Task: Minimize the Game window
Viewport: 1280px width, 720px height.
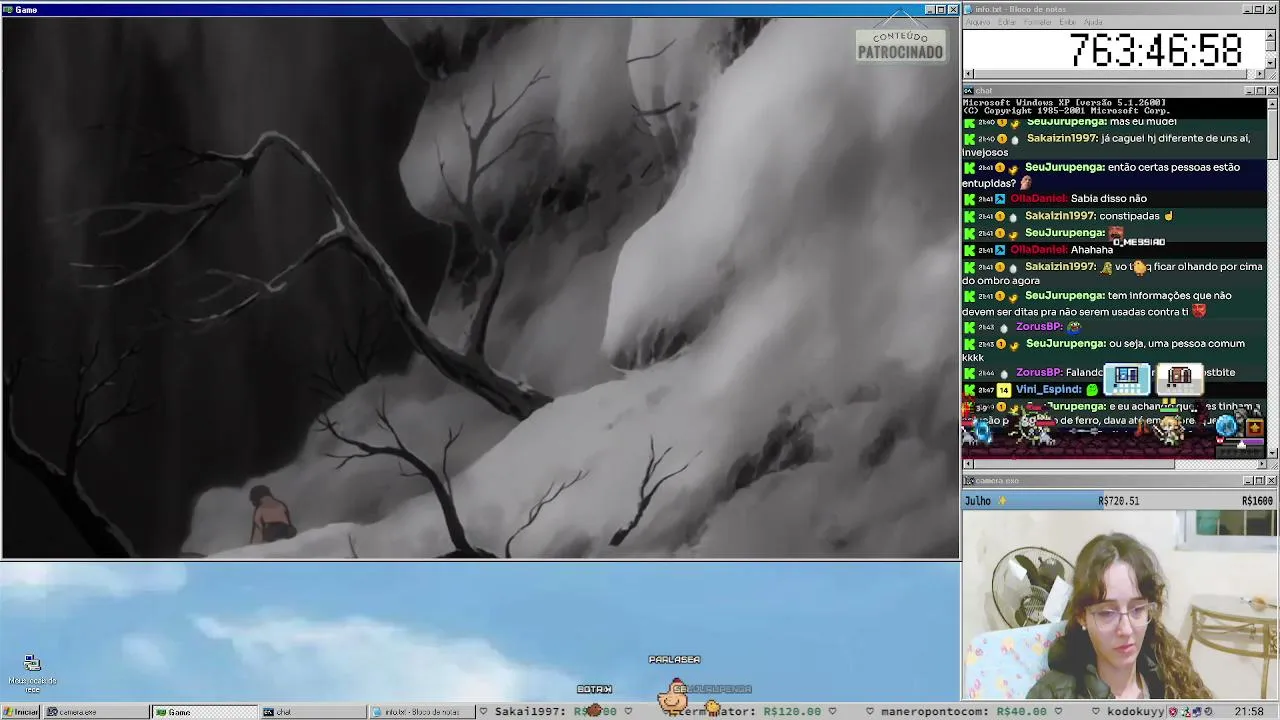Action: click(x=930, y=9)
